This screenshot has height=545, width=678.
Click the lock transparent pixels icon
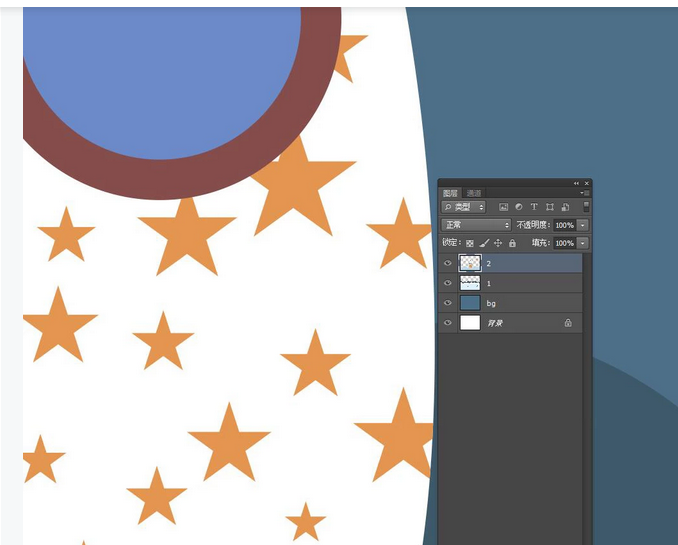pos(470,243)
